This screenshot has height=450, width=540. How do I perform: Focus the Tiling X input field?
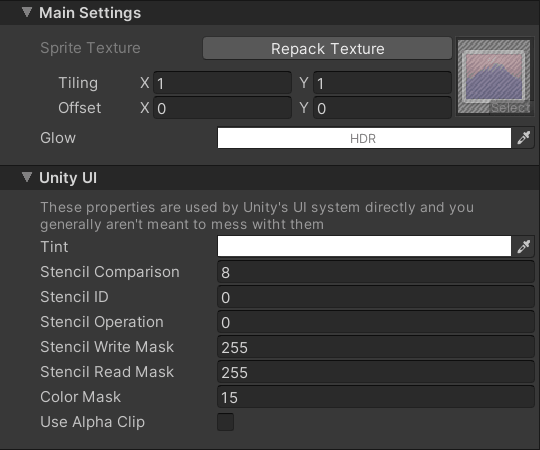click(222, 83)
